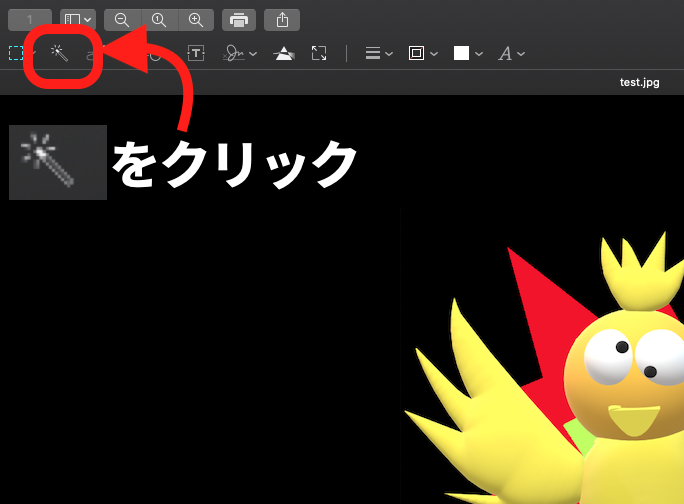The width and height of the screenshot is (684, 504).
Task: Set zoom to actual size
Action: [x=159, y=20]
